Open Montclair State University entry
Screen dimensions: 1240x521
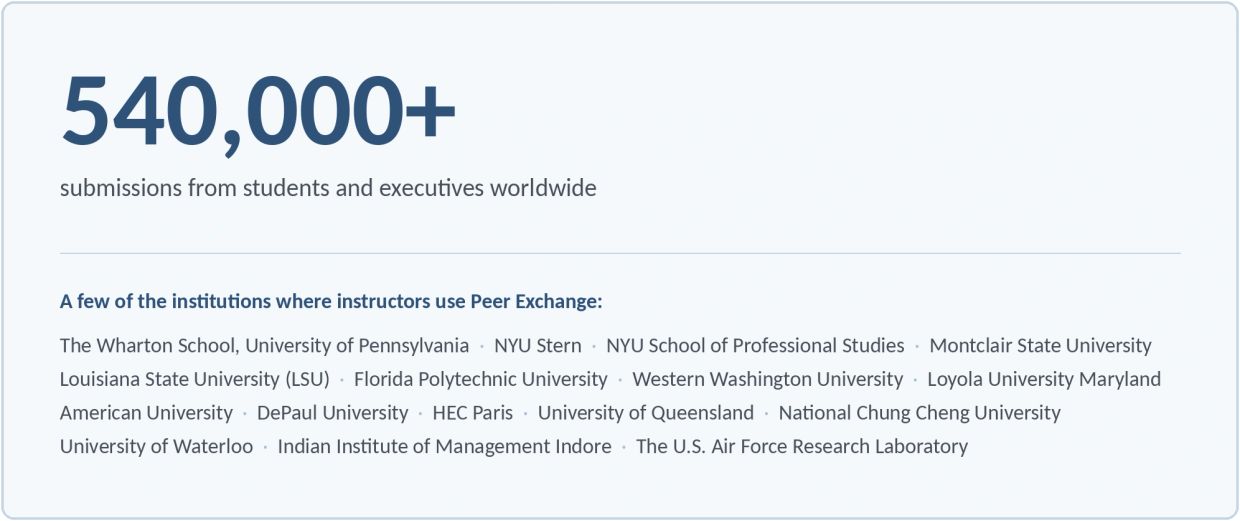(x=1040, y=346)
